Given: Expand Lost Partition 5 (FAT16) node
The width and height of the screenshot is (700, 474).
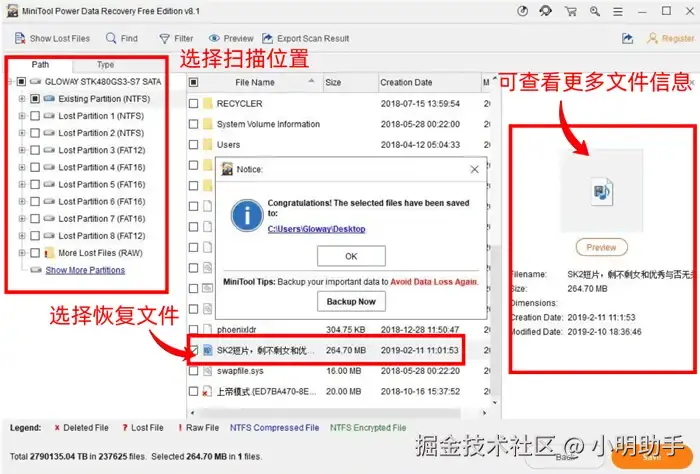Looking at the screenshot, I should [21, 184].
